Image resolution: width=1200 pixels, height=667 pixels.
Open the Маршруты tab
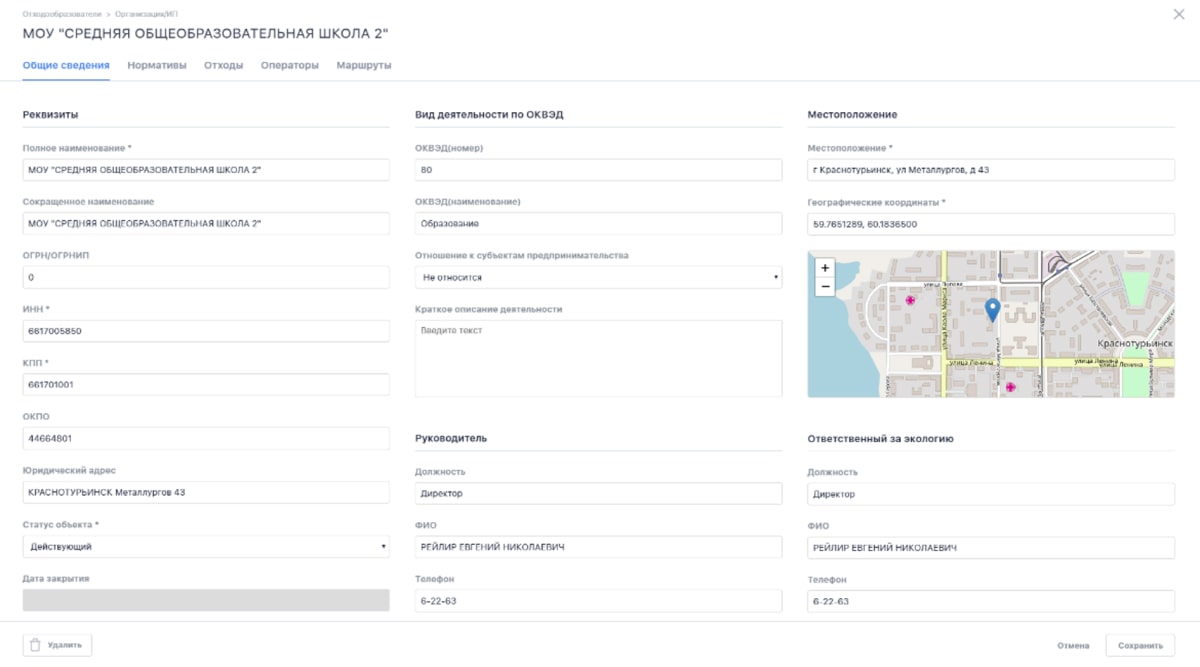(x=364, y=65)
